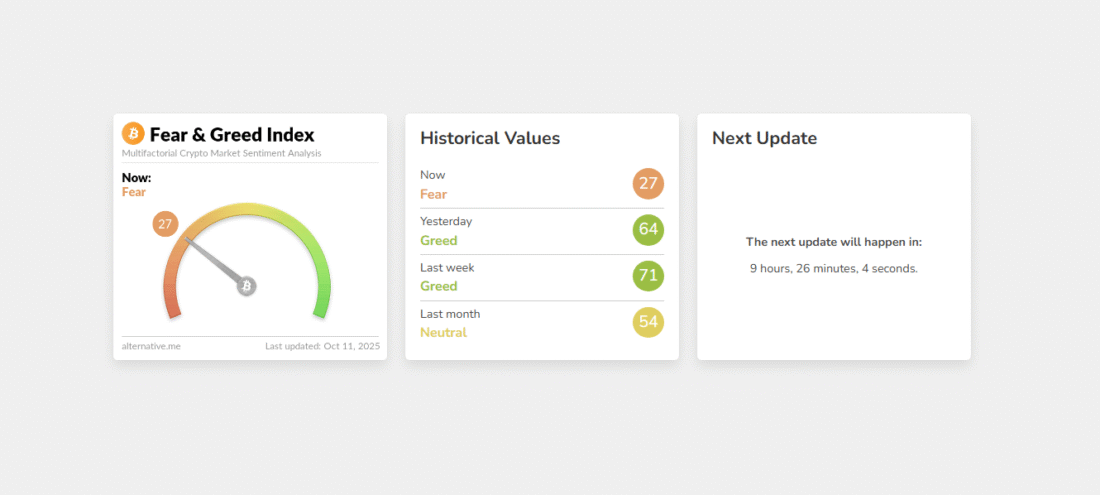Click the red end of the gauge arc

(x=172, y=303)
